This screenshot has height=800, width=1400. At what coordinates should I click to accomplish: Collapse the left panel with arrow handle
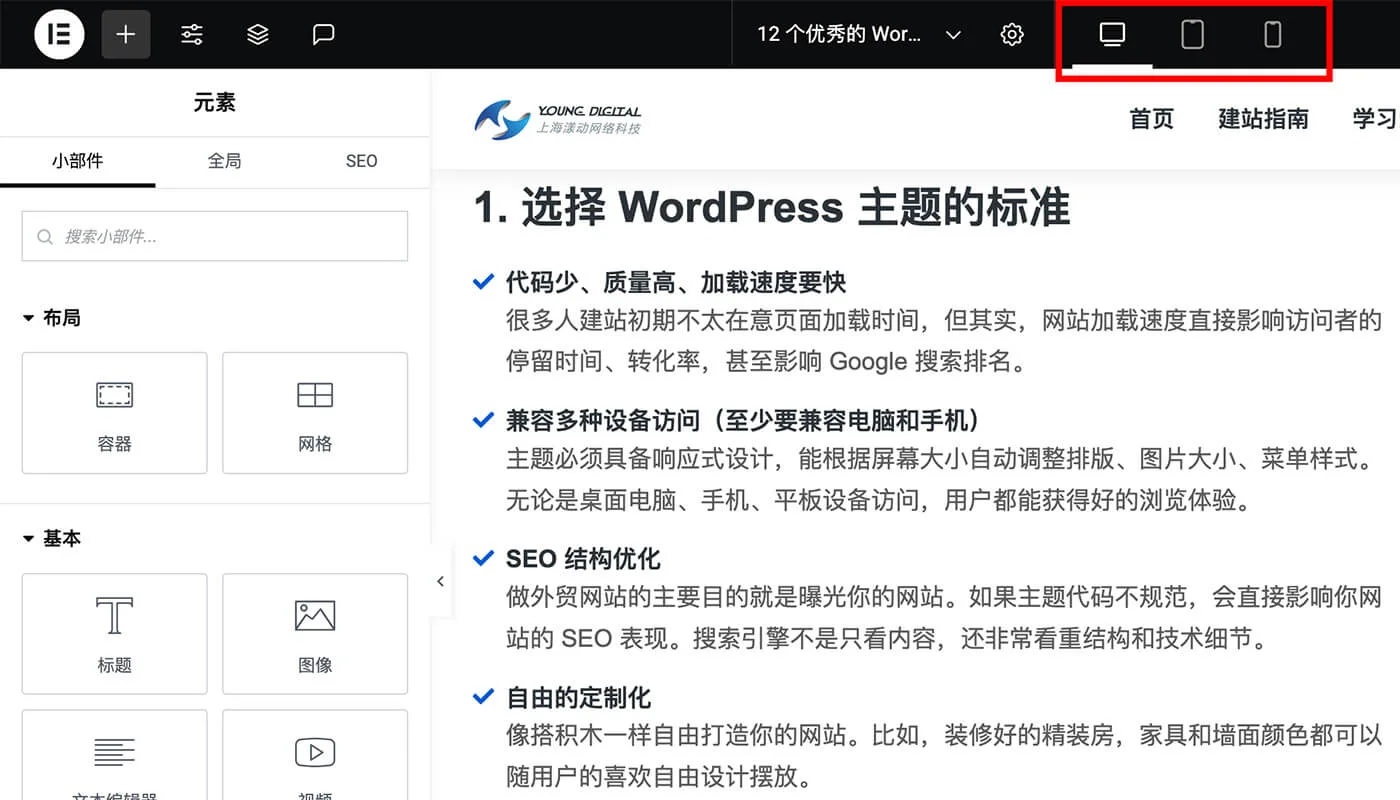[x=440, y=581]
